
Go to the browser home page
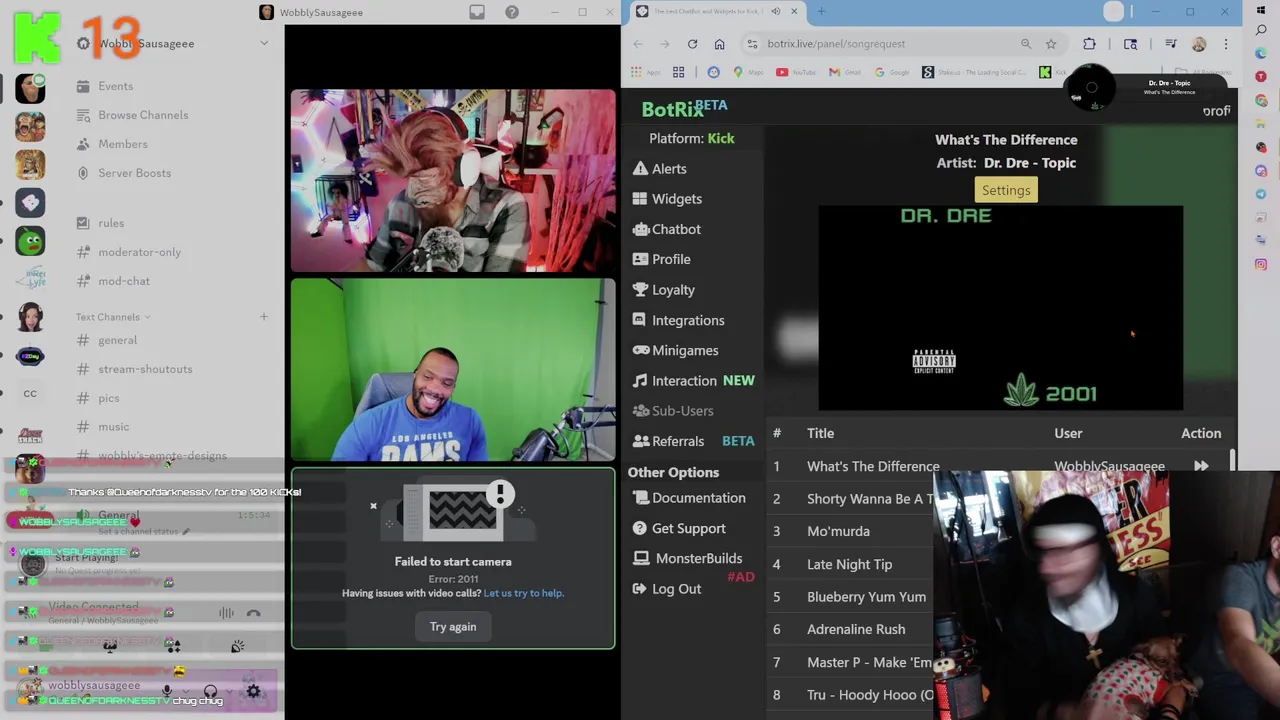click(x=719, y=44)
